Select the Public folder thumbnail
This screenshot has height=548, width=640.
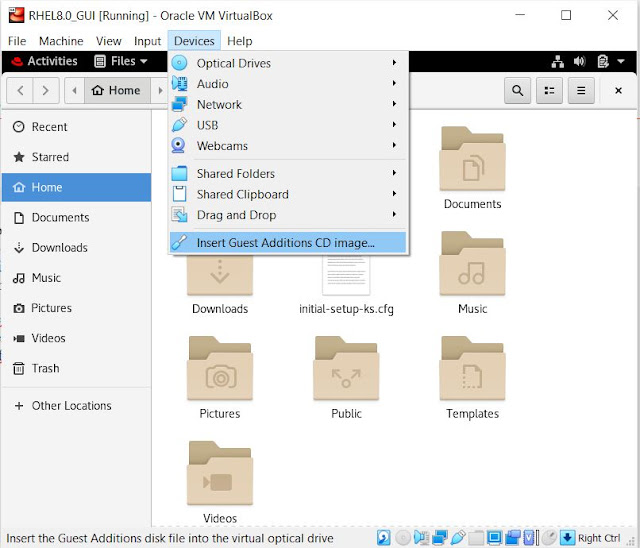pos(346,368)
